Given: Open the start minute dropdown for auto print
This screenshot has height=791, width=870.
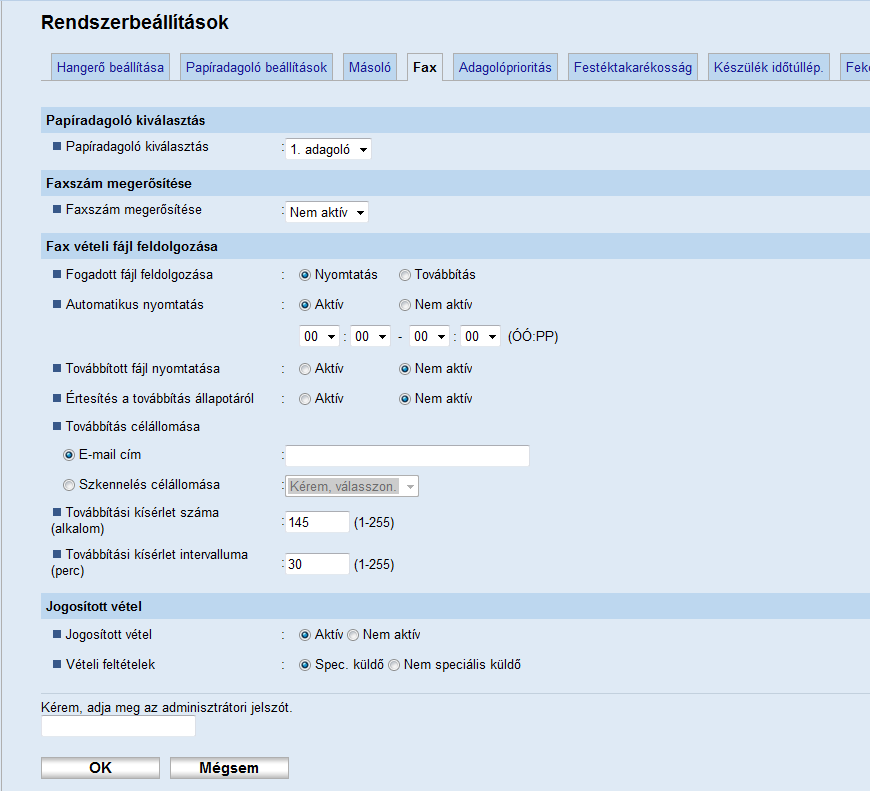Looking at the screenshot, I should click(370, 336).
